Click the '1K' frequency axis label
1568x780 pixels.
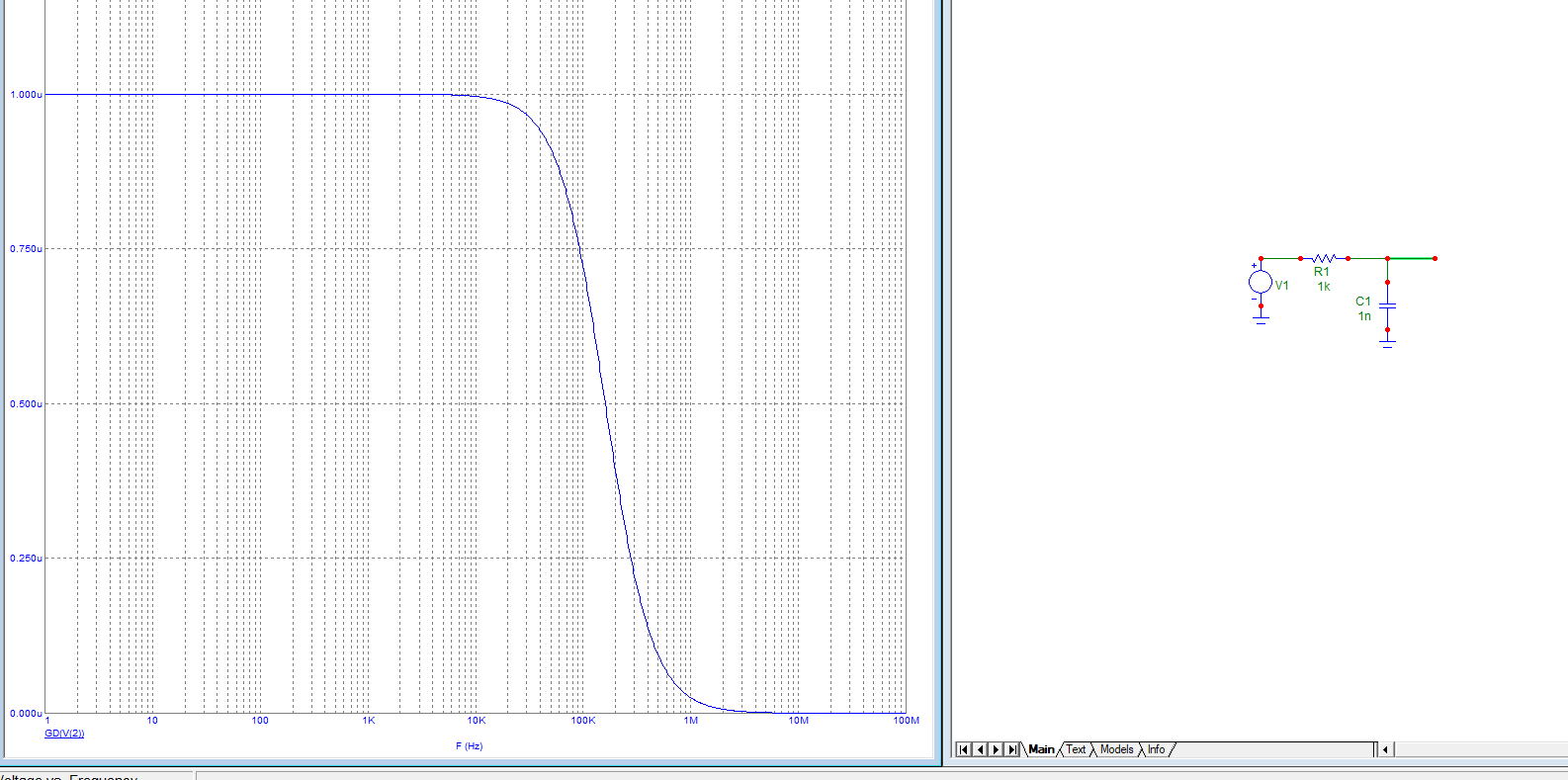(x=369, y=721)
